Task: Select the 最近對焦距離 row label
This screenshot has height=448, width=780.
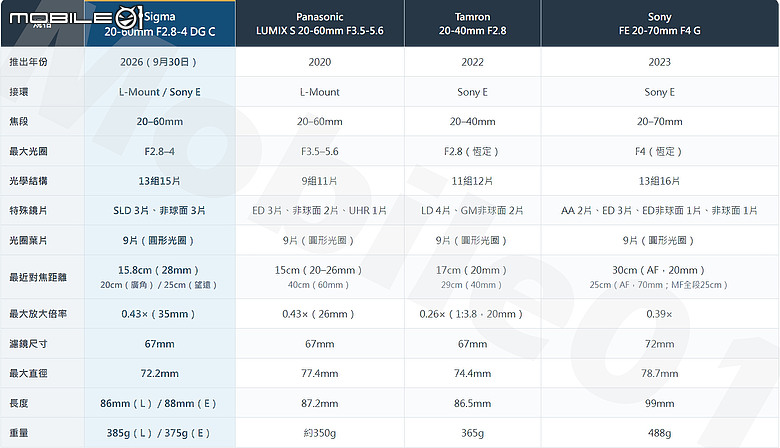Action: 38,277
